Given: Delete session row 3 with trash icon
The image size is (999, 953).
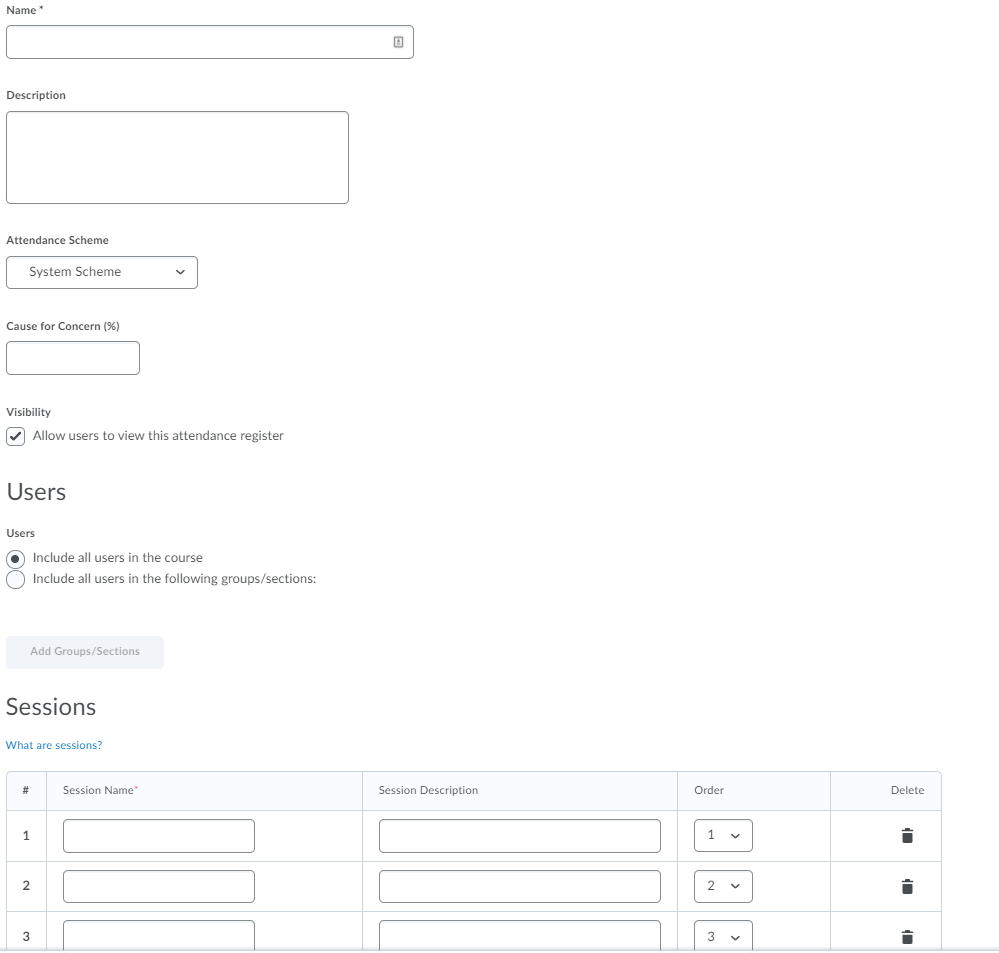Looking at the screenshot, I should (907, 937).
